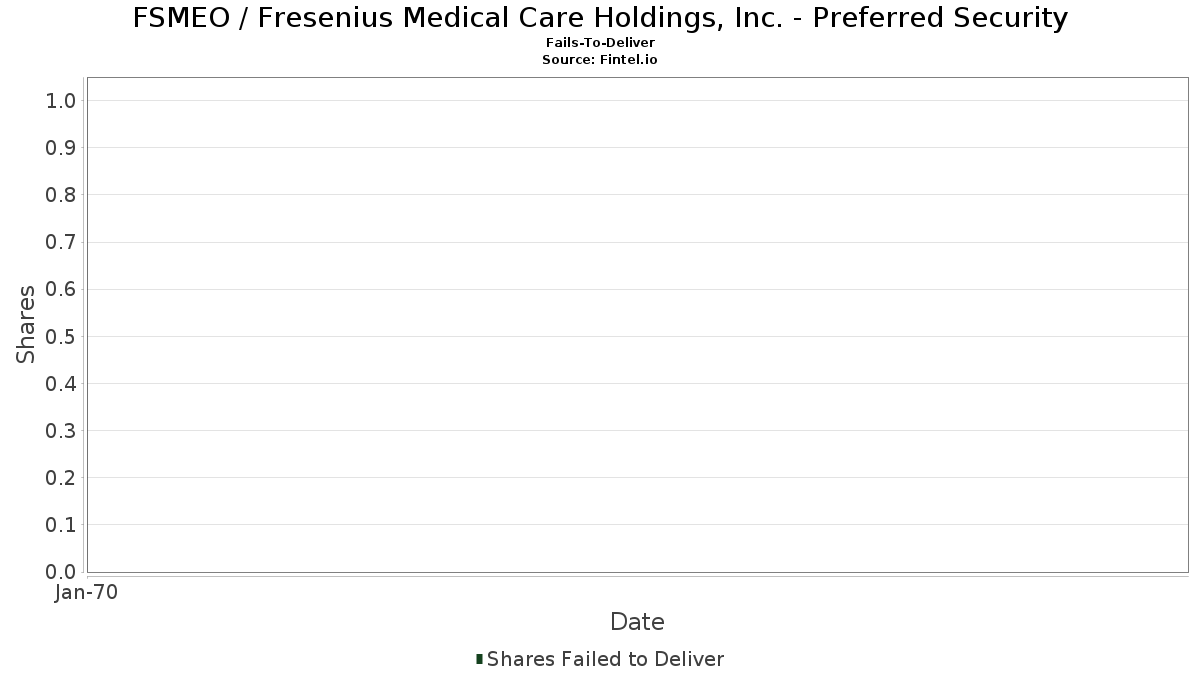Click the 0.6 y-axis tick label

tap(61, 289)
